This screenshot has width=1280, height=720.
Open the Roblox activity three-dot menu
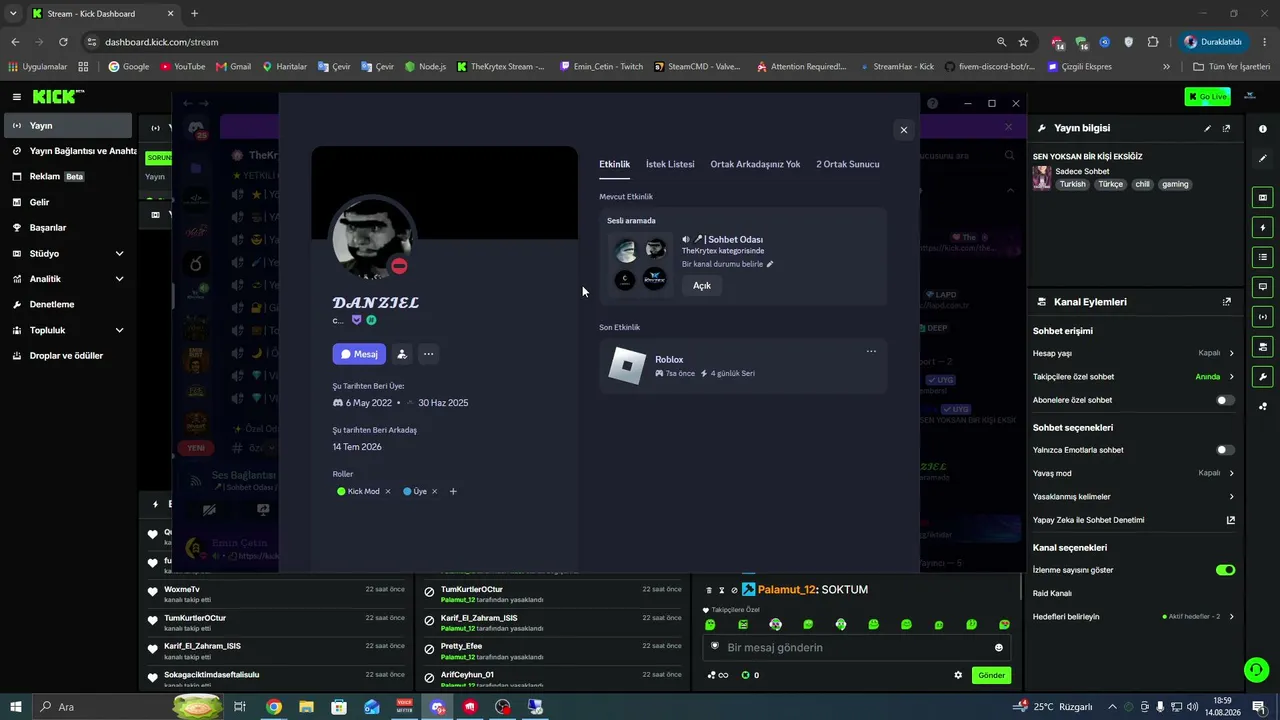point(871,351)
